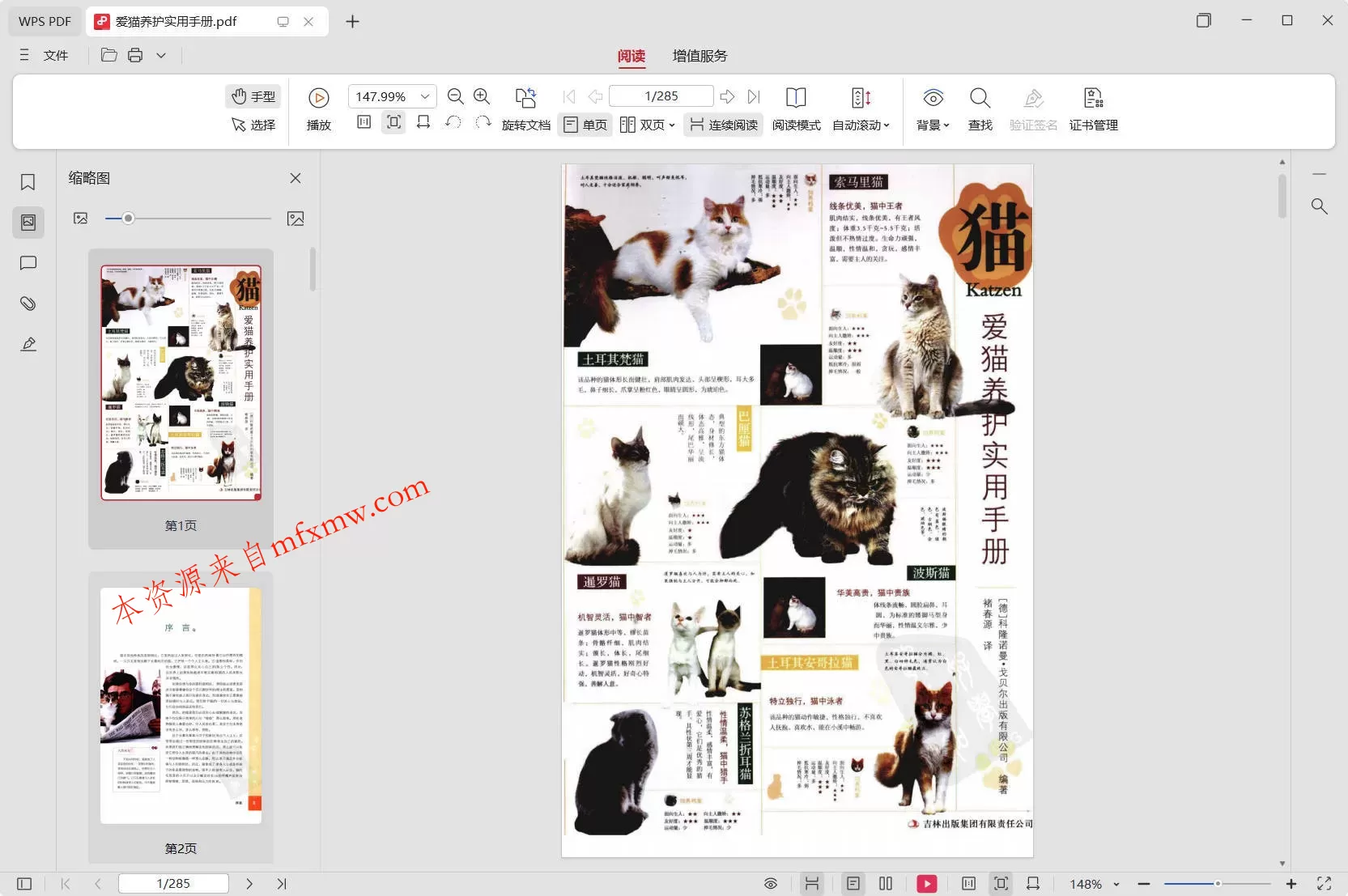Select single page layout (单页)
Screen dimensions: 1348x896
[585, 125]
